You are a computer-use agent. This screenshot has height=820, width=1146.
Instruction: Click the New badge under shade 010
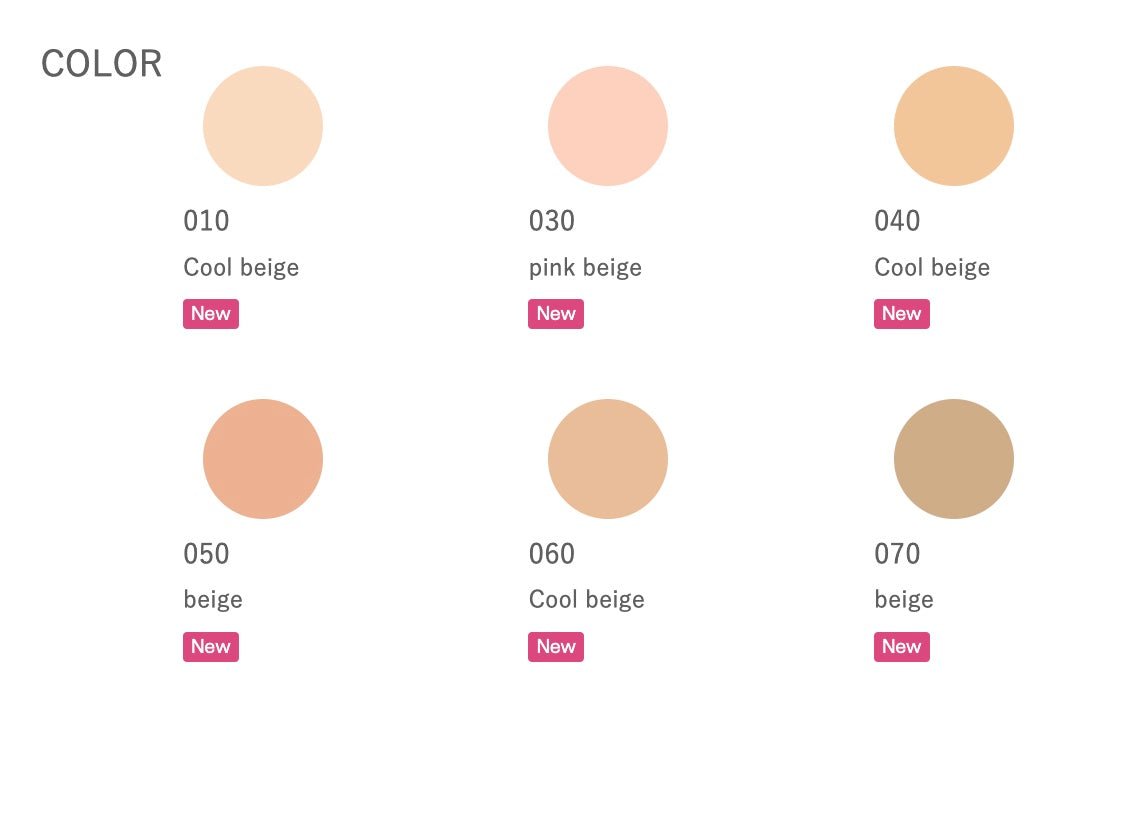pyautogui.click(x=211, y=314)
